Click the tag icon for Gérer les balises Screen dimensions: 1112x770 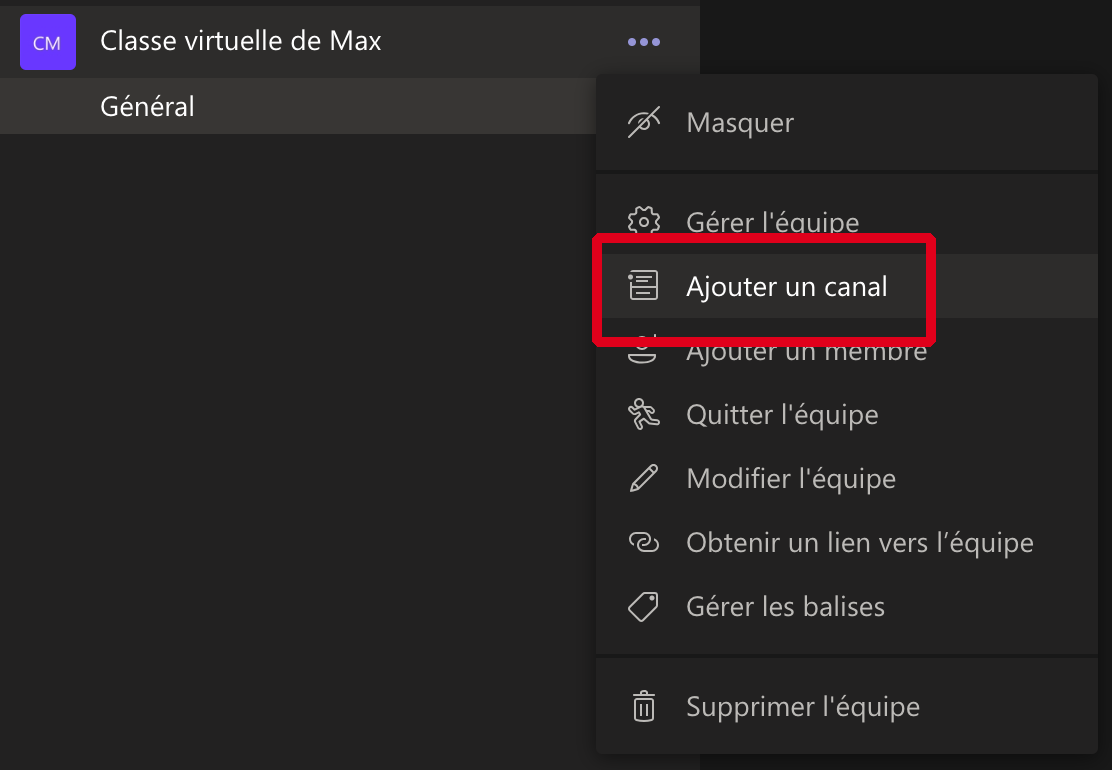pyautogui.click(x=643, y=607)
